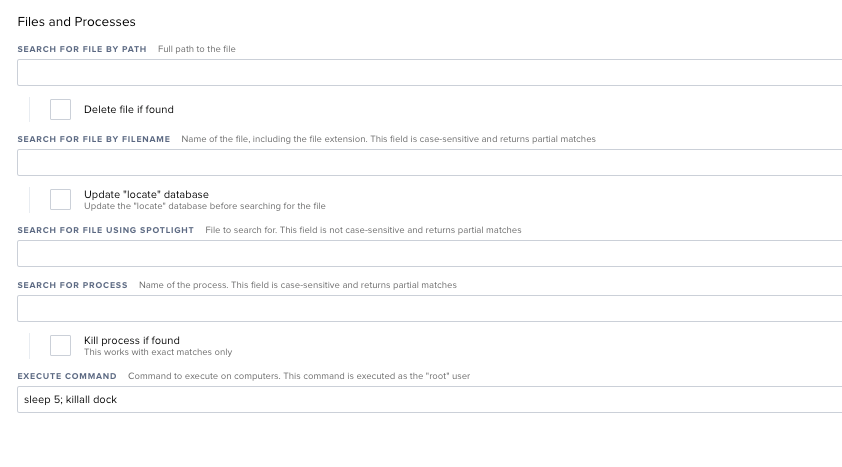The image size is (842, 467).
Task: Select the Search for File Using Spotlight input
Action: click(430, 253)
